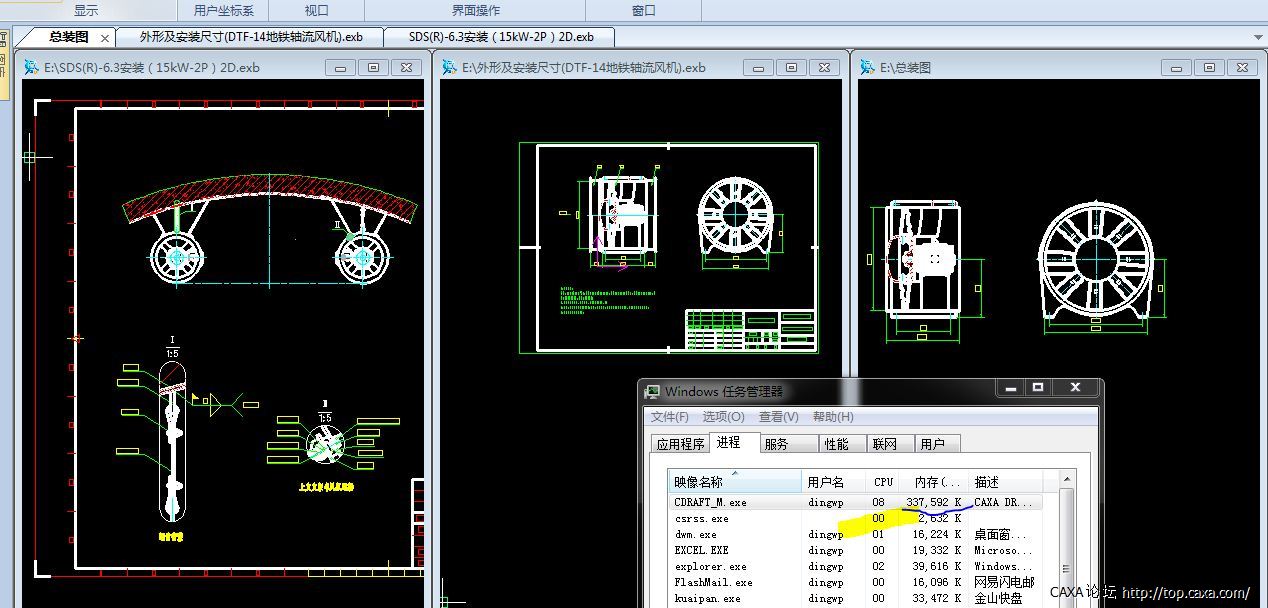Switch to SDS(R)-6.3安装 2D.exb tab

[500, 37]
